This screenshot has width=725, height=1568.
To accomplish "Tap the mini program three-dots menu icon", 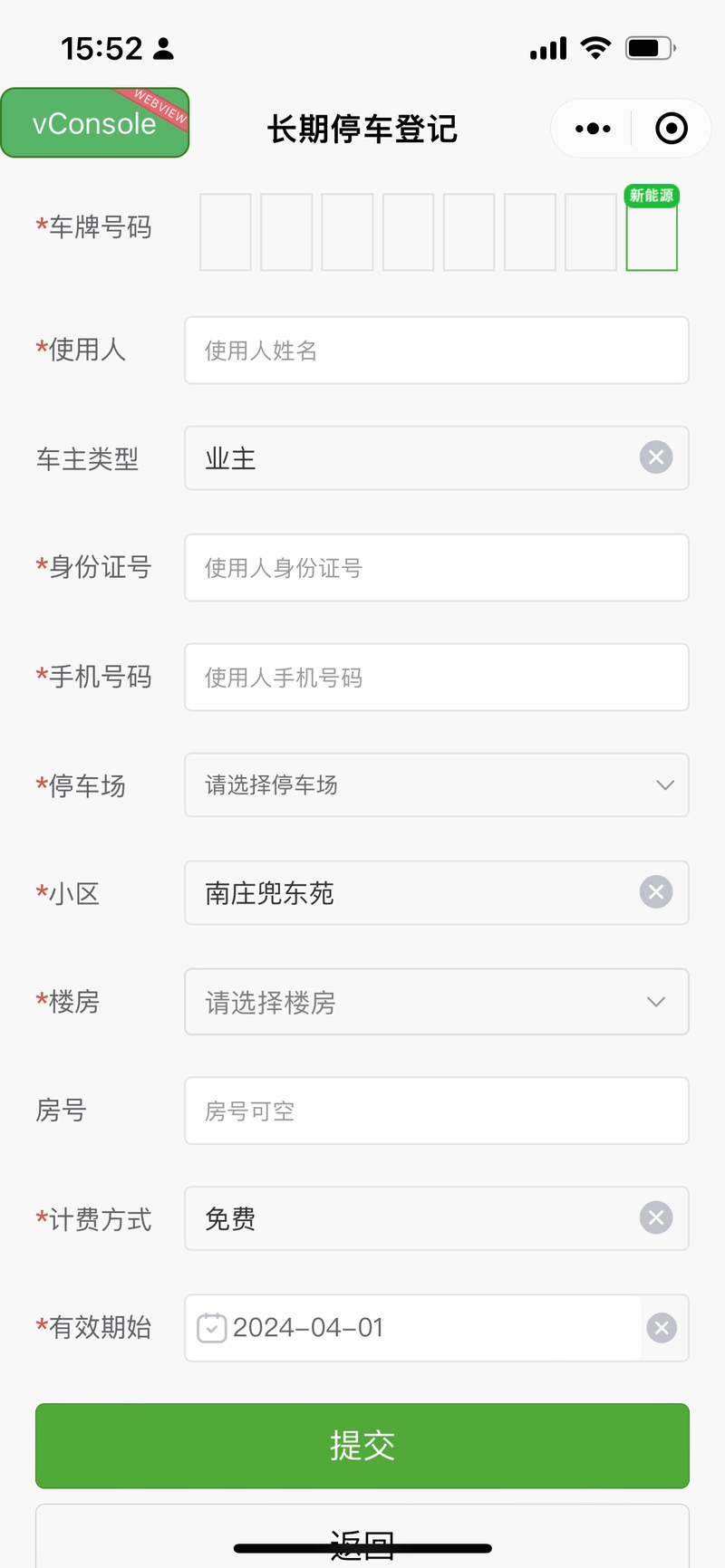I will [x=593, y=129].
